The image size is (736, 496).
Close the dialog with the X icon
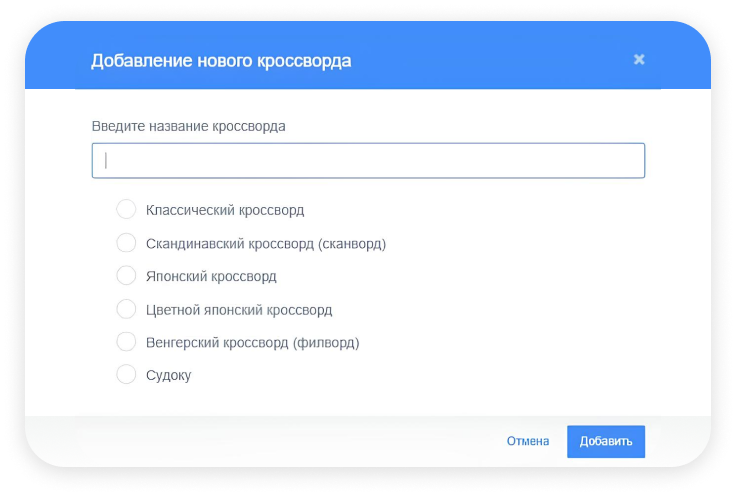tap(639, 60)
